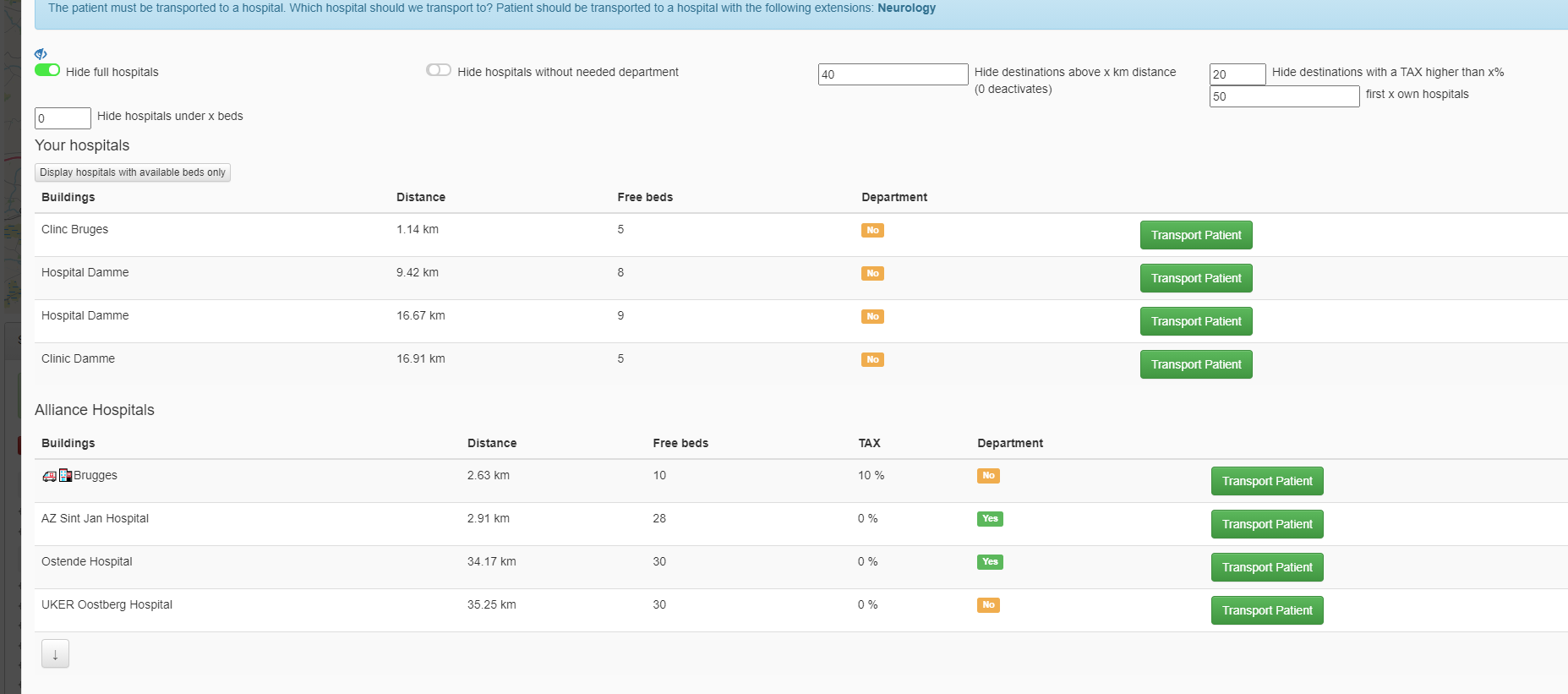
Task: Click the hospital building icon beside Brugges
Action: point(65,475)
